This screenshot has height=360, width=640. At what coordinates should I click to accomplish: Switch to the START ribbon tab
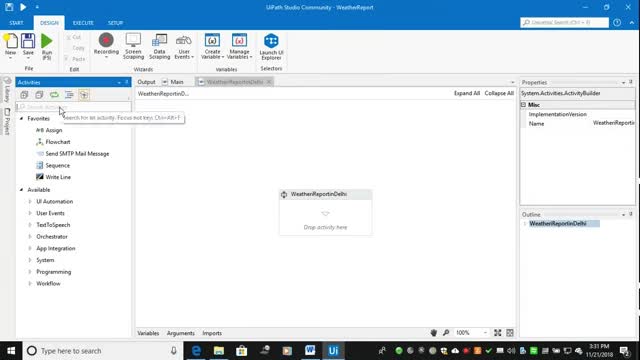tap(16, 23)
